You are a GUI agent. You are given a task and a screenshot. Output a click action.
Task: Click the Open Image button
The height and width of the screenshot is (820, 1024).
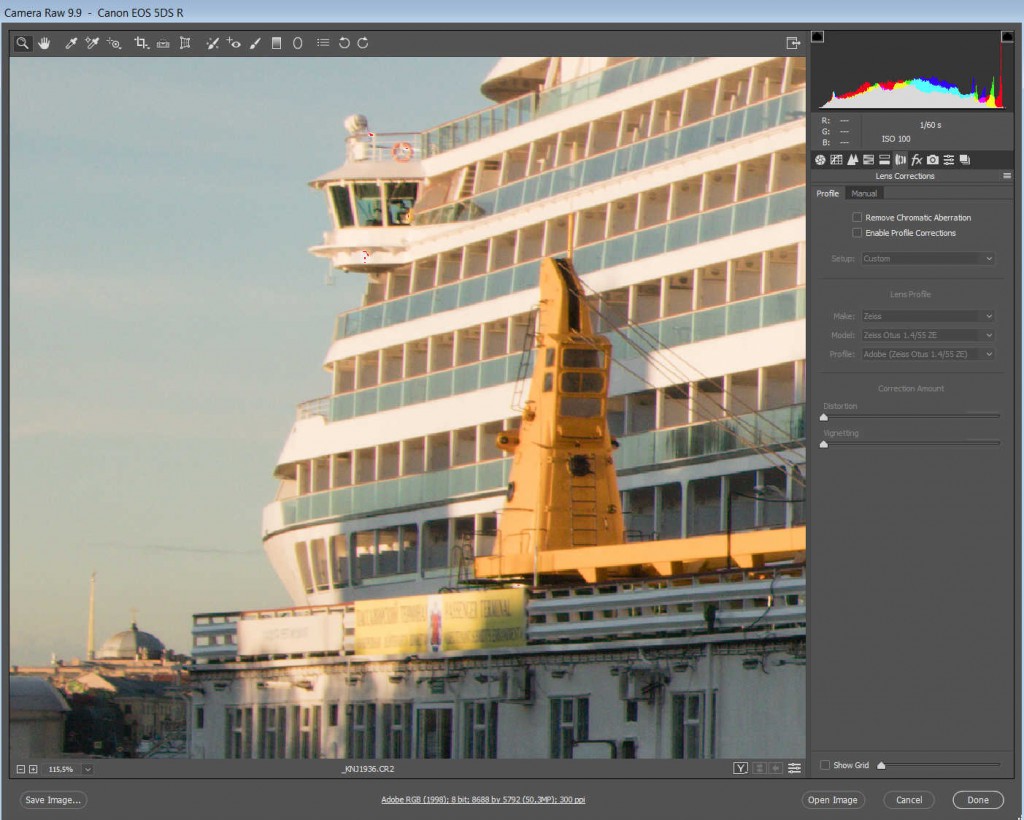pos(833,800)
